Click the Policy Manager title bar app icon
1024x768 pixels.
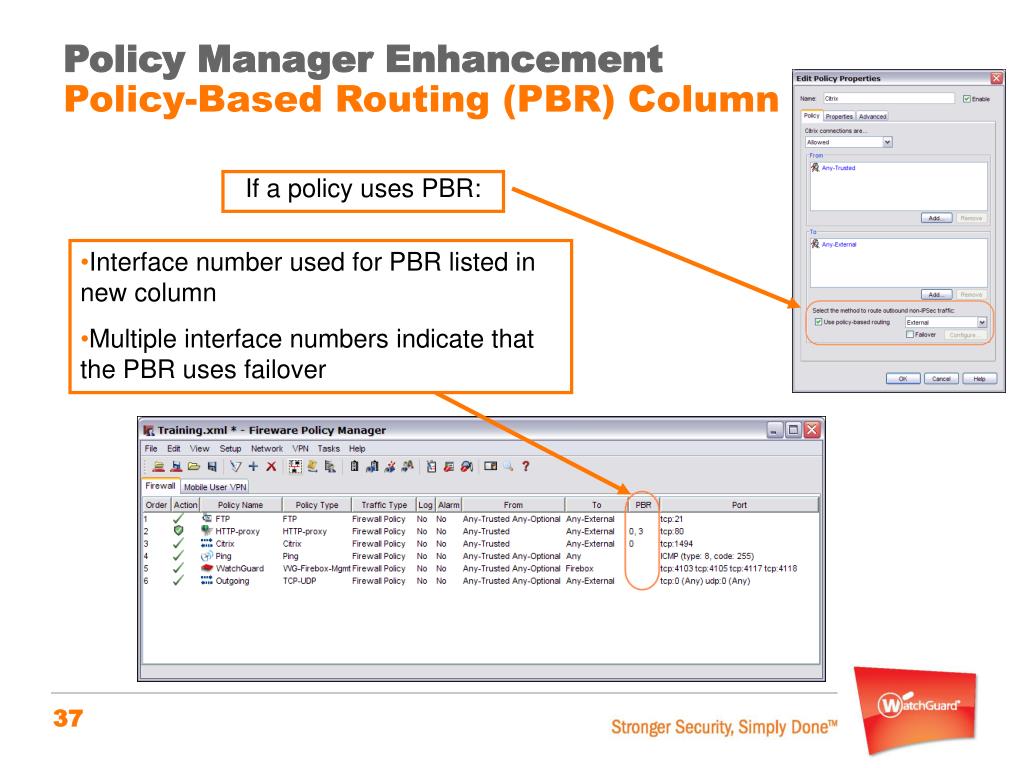point(149,430)
